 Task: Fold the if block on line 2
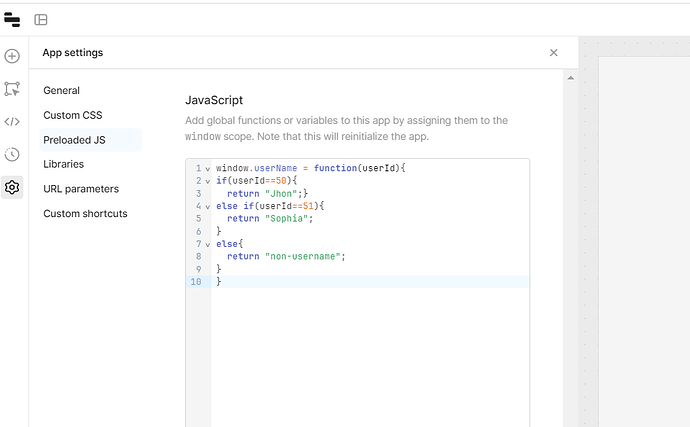click(207, 181)
